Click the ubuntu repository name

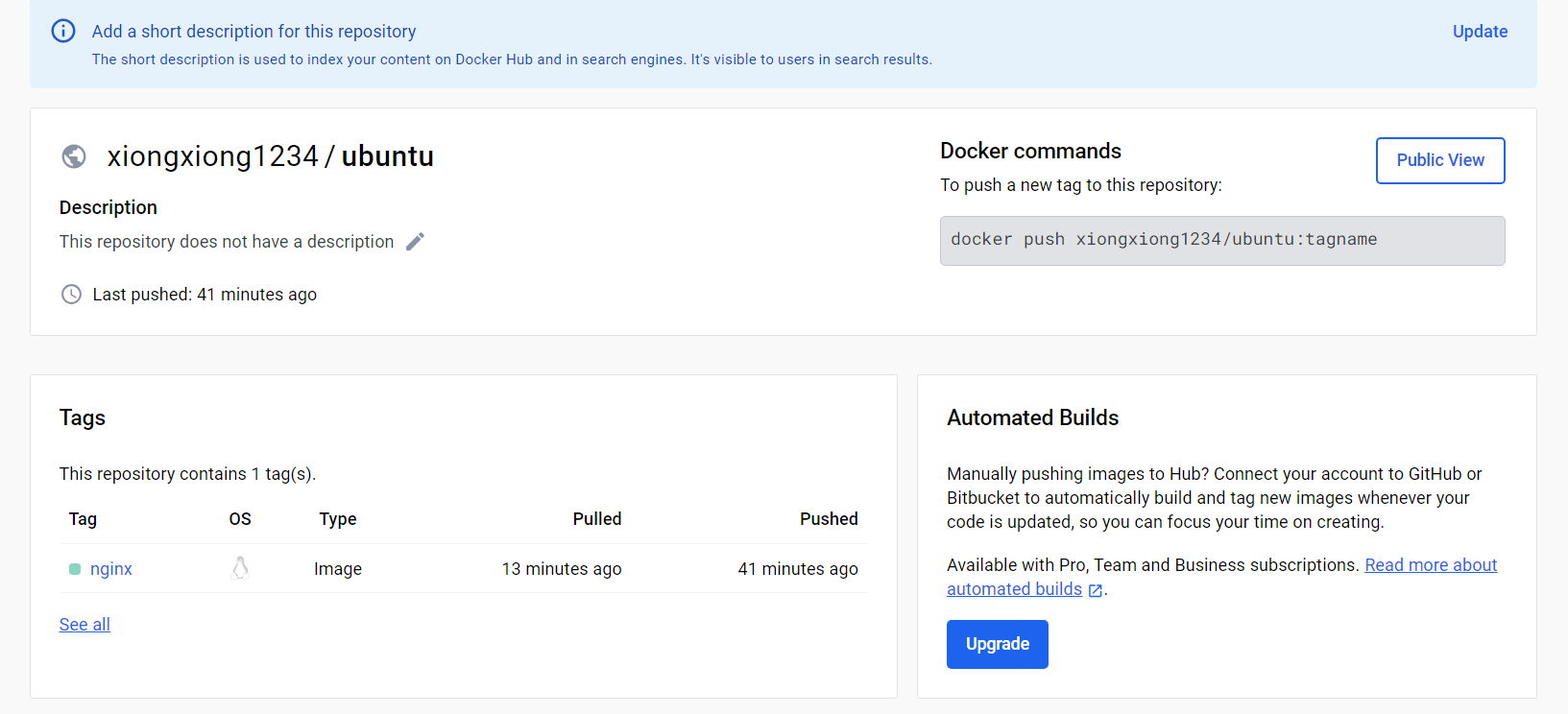[x=388, y=156]
